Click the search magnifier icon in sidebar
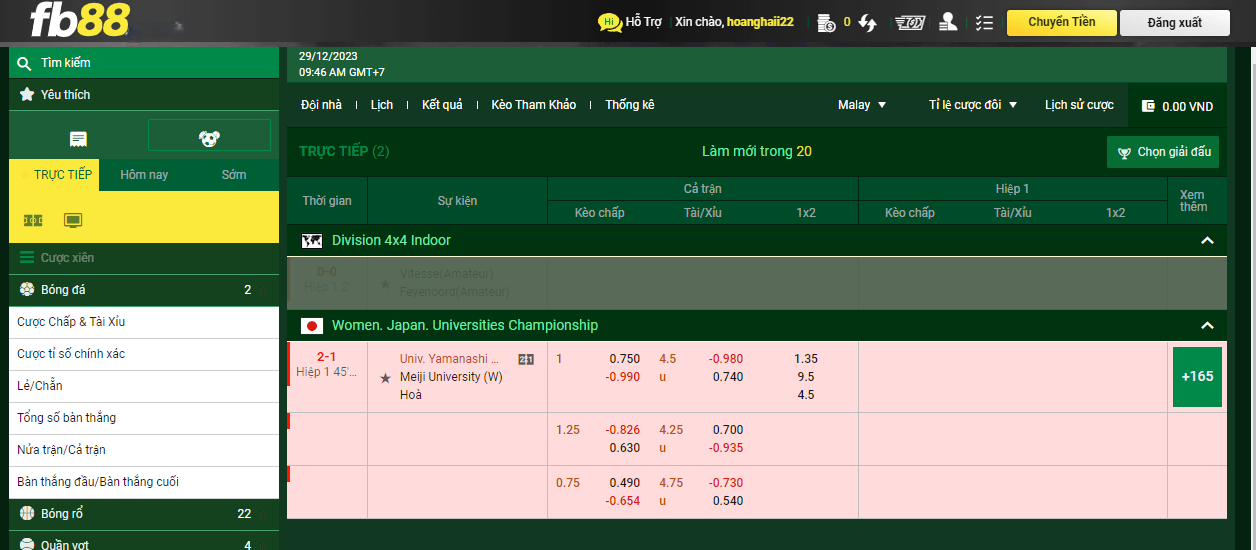 point(25,63)
